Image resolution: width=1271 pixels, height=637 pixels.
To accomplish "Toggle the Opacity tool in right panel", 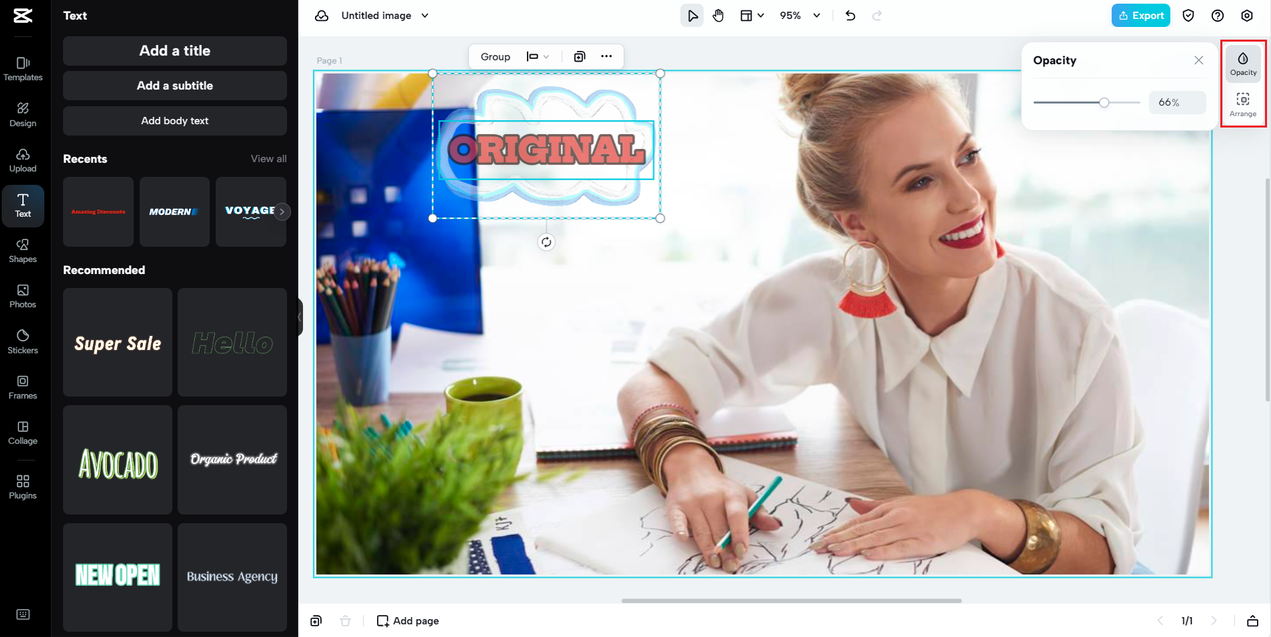I will (x=1243, y=64).
